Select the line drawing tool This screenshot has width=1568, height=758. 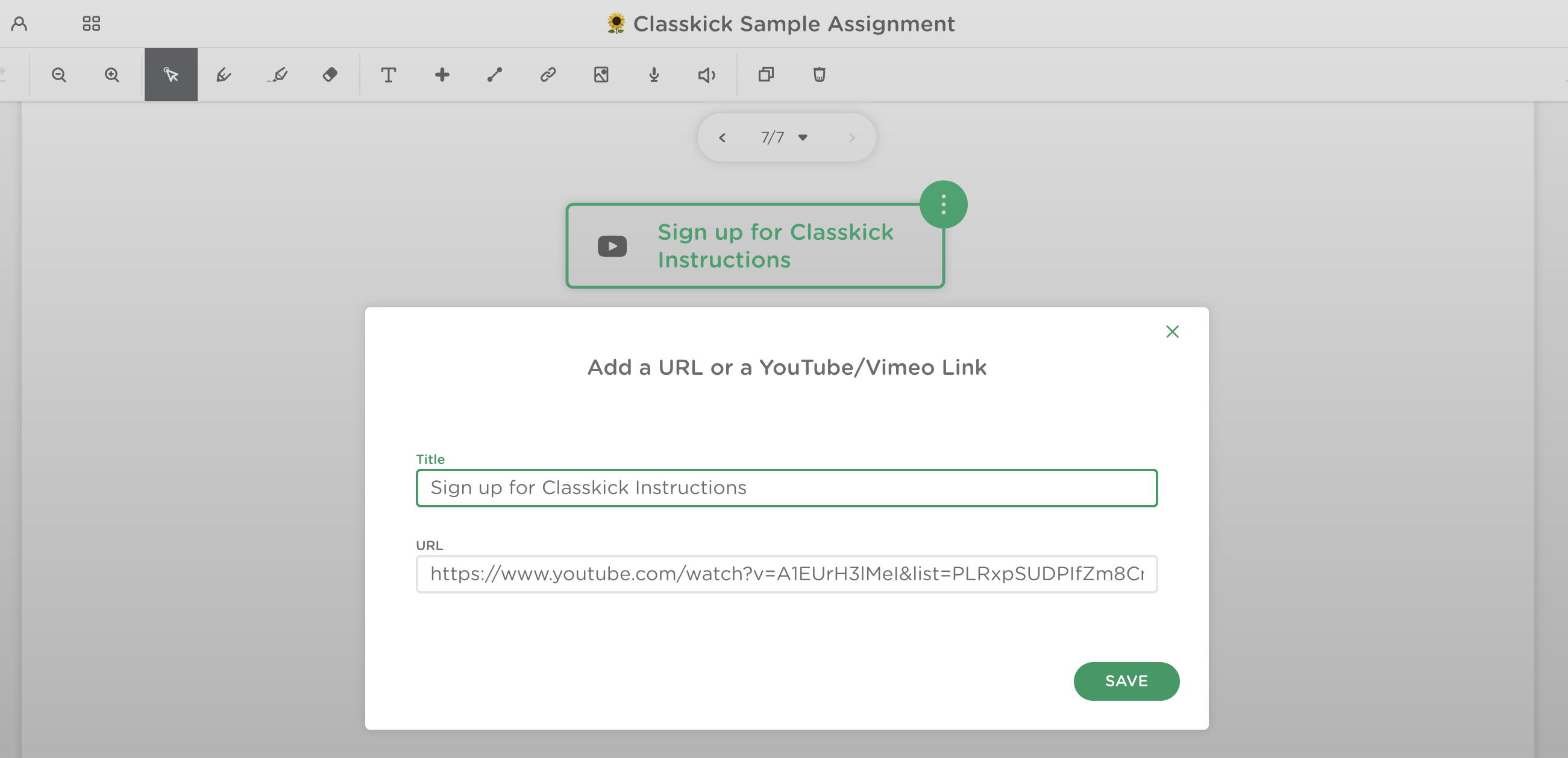pos(495,75)
